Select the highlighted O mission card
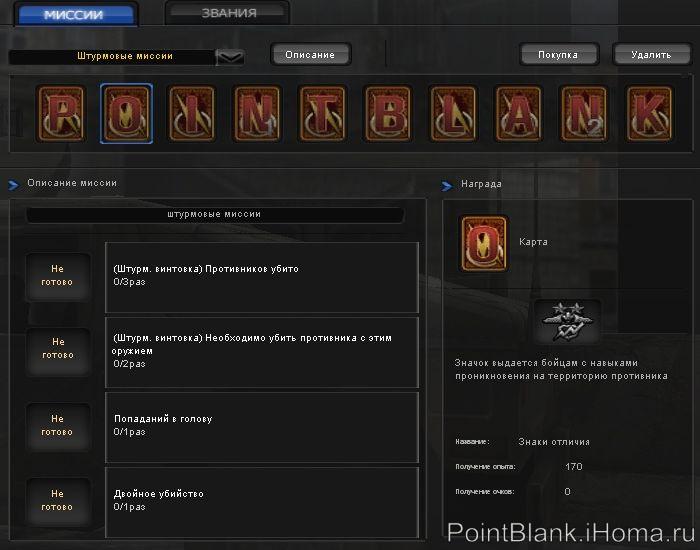This screenshot has width=700, height=550. tap(126, 114)
